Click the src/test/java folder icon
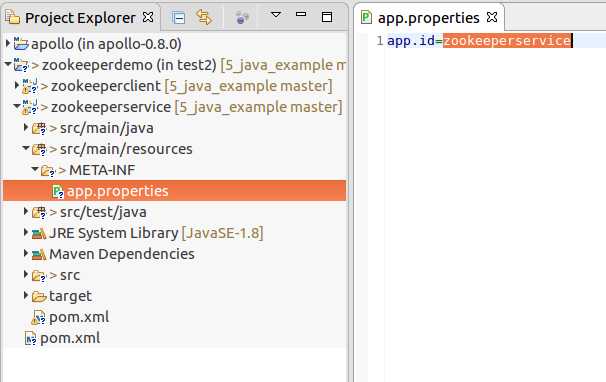 [x=39, y=212]
